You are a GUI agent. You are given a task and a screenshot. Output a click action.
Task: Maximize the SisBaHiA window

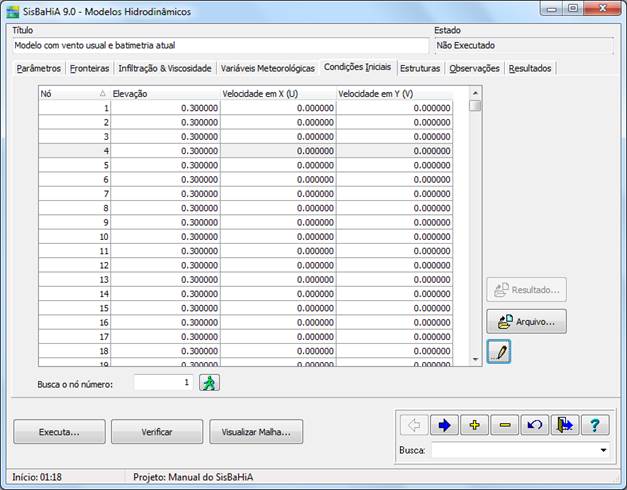pyautogui.click(x=573, y=9)
